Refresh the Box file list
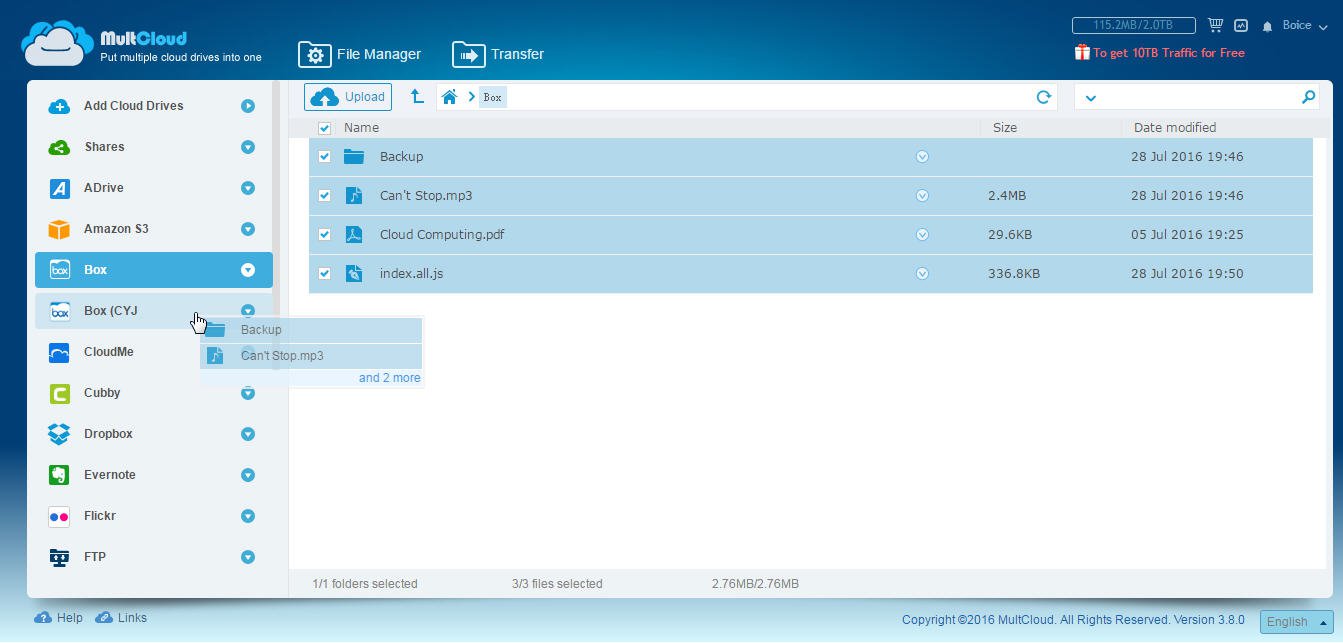This screenshot has width=1343, height=643. pyautogui.click(x=1043, y=97)
